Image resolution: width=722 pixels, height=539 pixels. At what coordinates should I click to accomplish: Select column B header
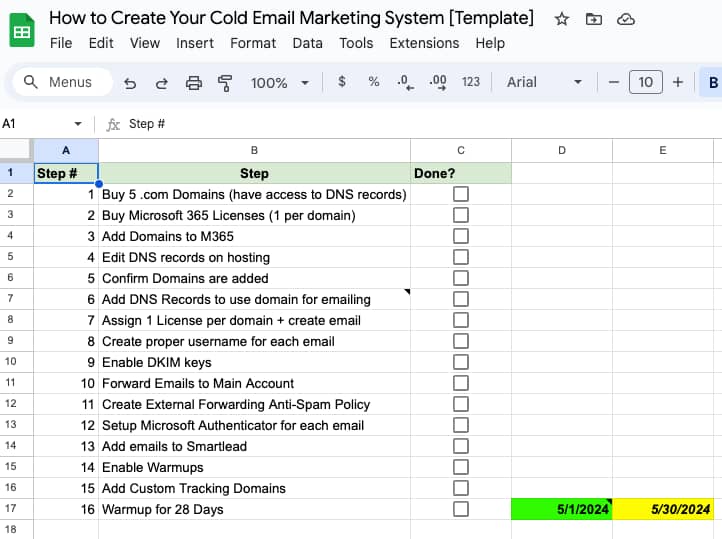254,151
